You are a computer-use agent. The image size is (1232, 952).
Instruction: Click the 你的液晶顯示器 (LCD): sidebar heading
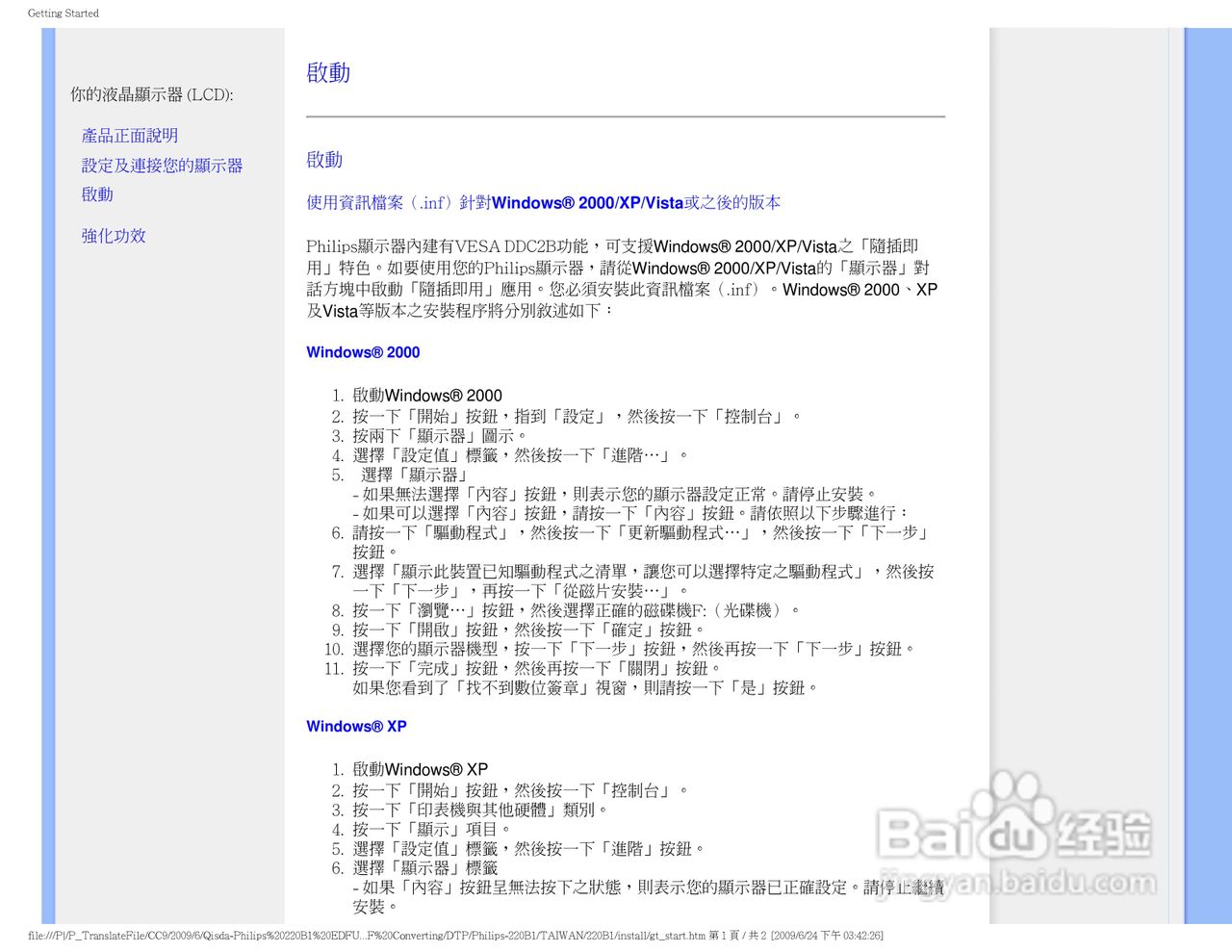[x=151, y=94]
